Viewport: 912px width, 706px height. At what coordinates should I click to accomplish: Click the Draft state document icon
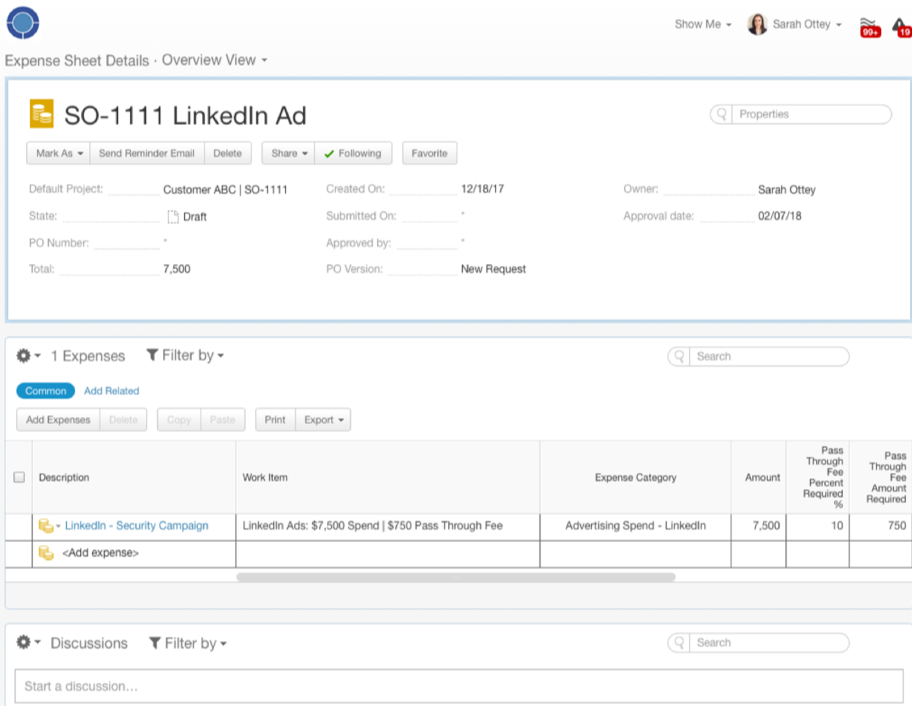(x=173, y=216)
